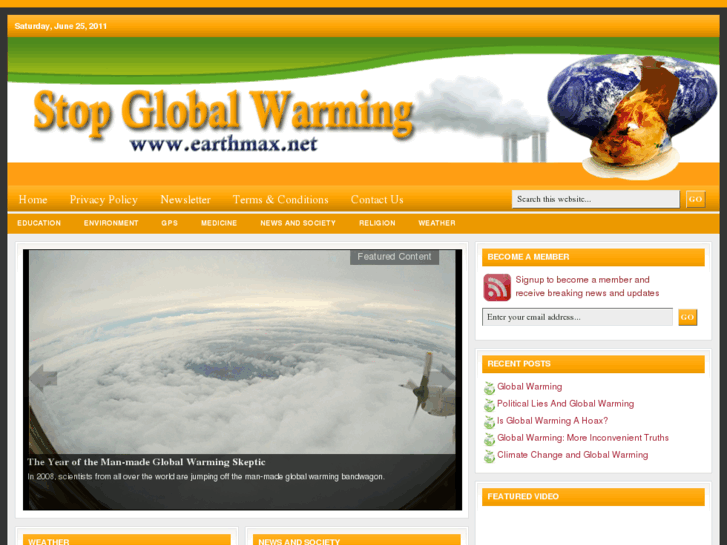This screenshot has width=727, height=545.
Task: Click the email address input field
Action: [577, 317]
